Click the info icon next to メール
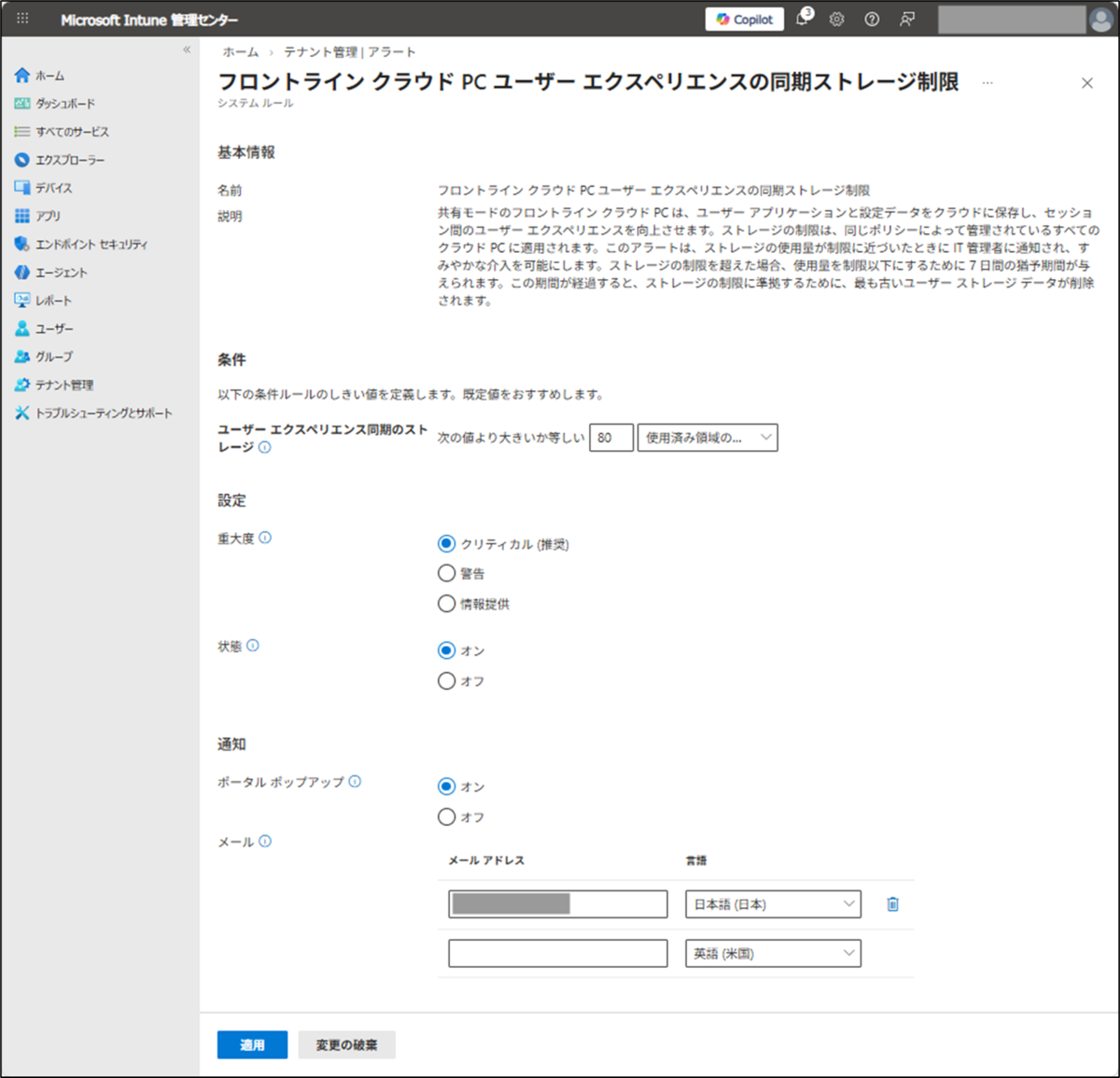This screenshot has width=1120, height=1078. 265,841
